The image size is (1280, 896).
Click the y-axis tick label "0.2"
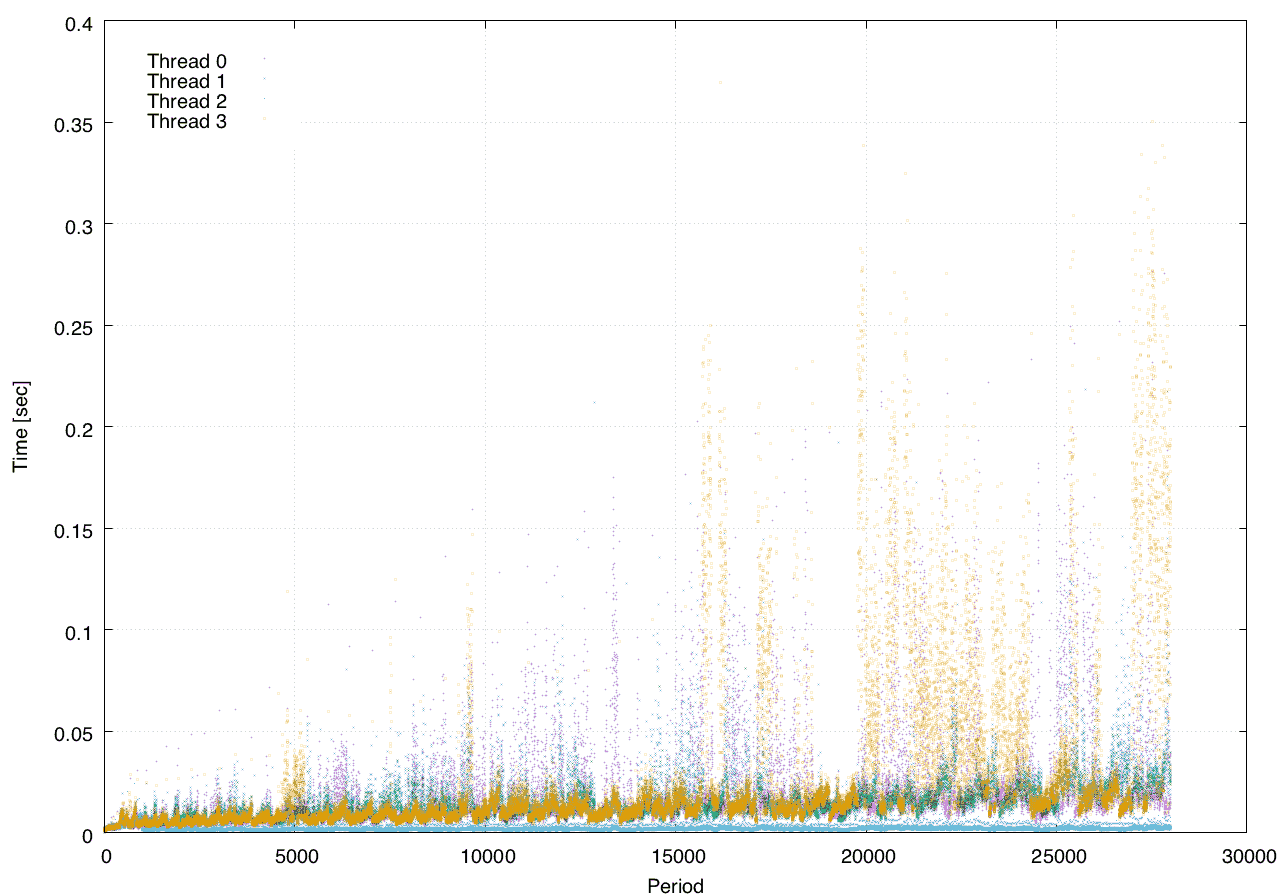[77, 428]
